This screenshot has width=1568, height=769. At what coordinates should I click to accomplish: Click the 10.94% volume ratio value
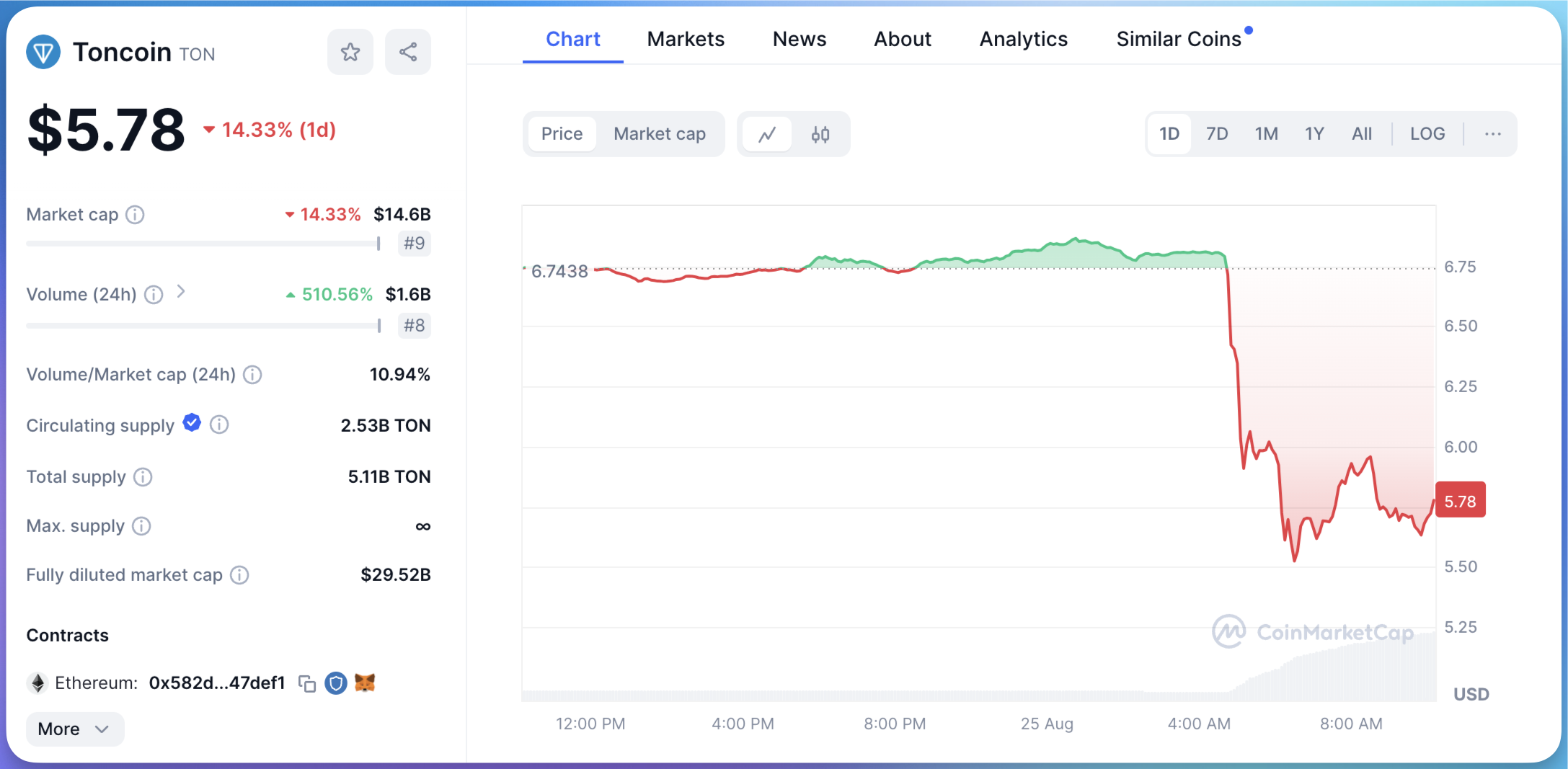click(x=400, y=375)
